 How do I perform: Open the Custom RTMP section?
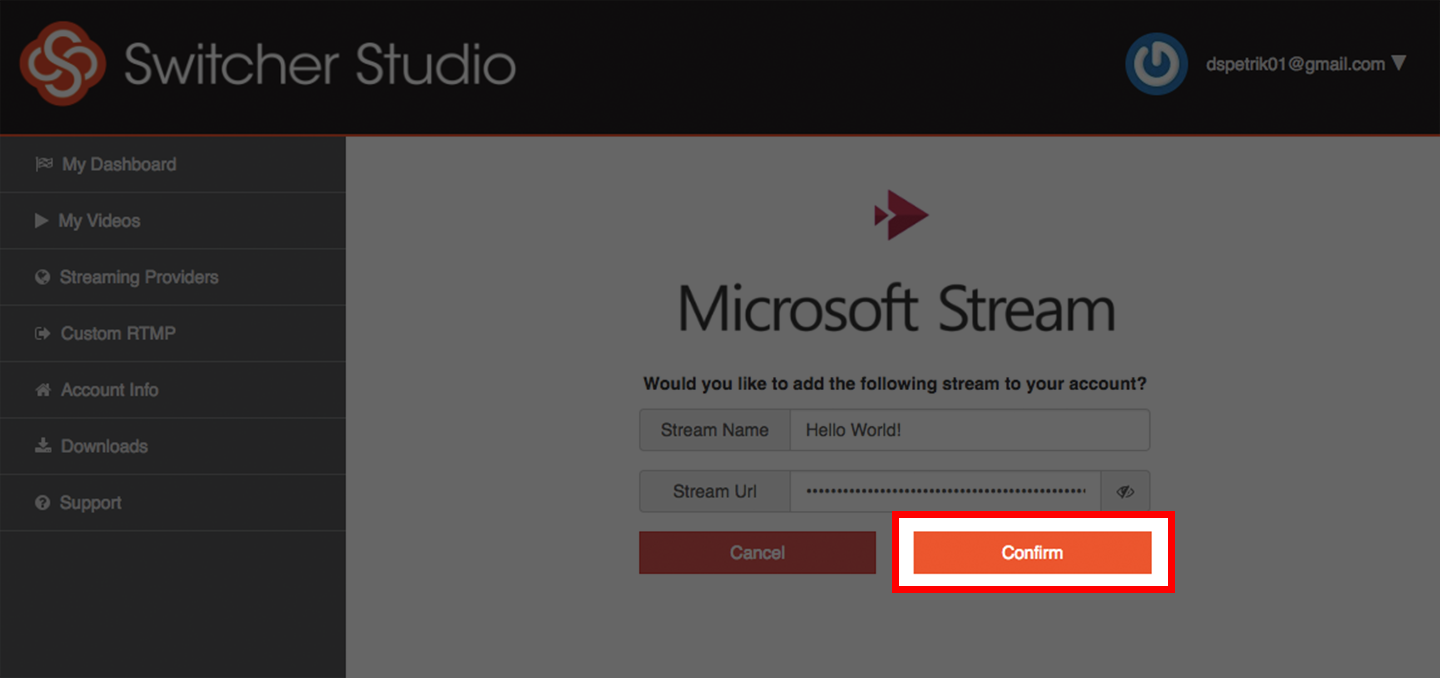point(173,334)
